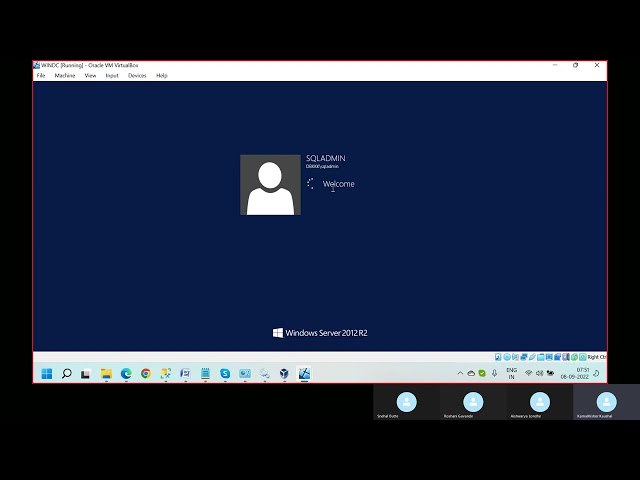Open the magnifier-style taskbar icon next to VirtualBox
Image resolution: width=640 pixels, height=480 pixels.
pos(264,373)
